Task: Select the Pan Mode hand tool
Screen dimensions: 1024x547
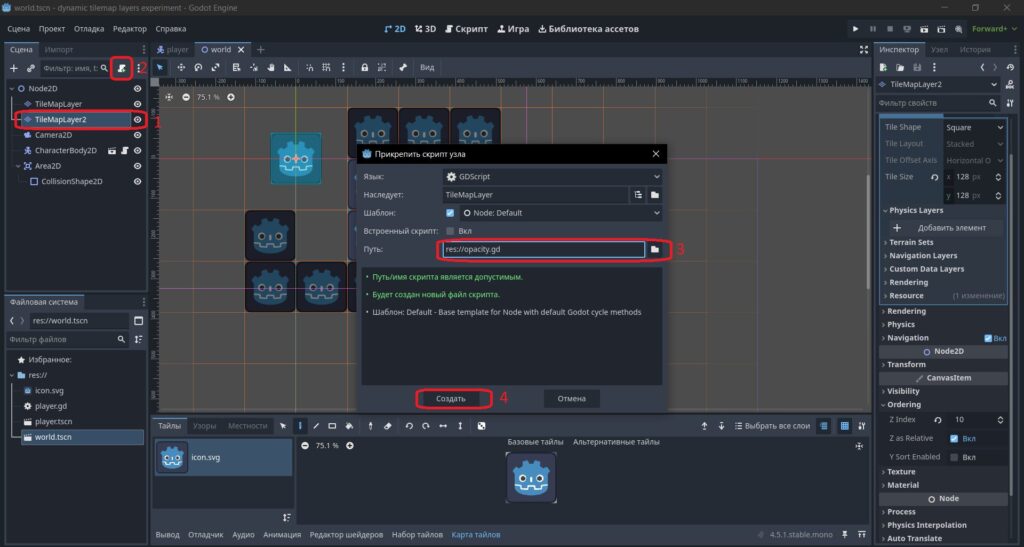Action: pos(270,67)
